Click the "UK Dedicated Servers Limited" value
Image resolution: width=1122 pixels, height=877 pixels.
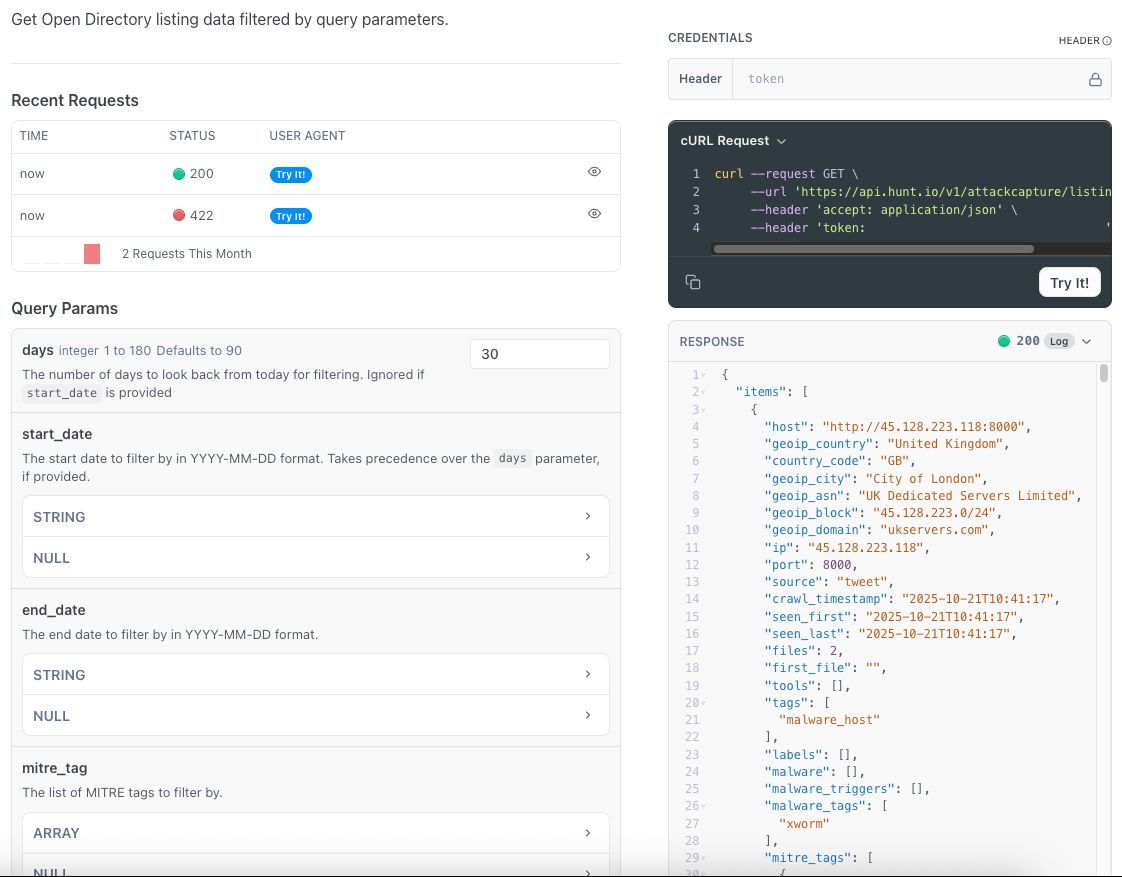[969, 496]
